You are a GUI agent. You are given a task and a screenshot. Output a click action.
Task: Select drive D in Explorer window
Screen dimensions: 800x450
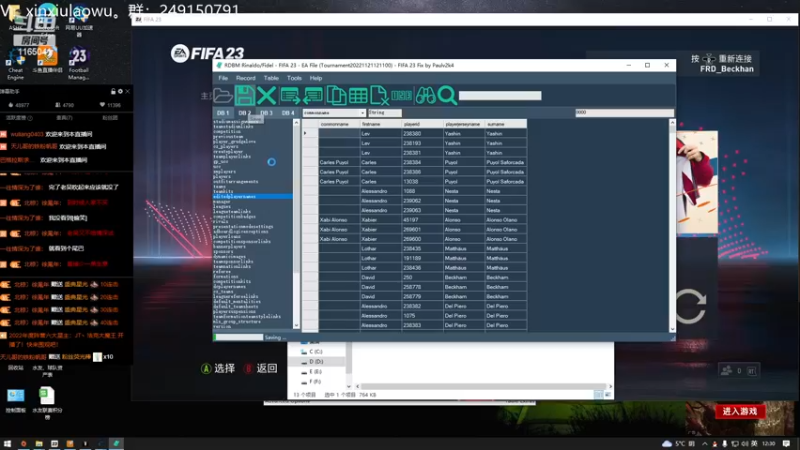[x=316, y=361]
